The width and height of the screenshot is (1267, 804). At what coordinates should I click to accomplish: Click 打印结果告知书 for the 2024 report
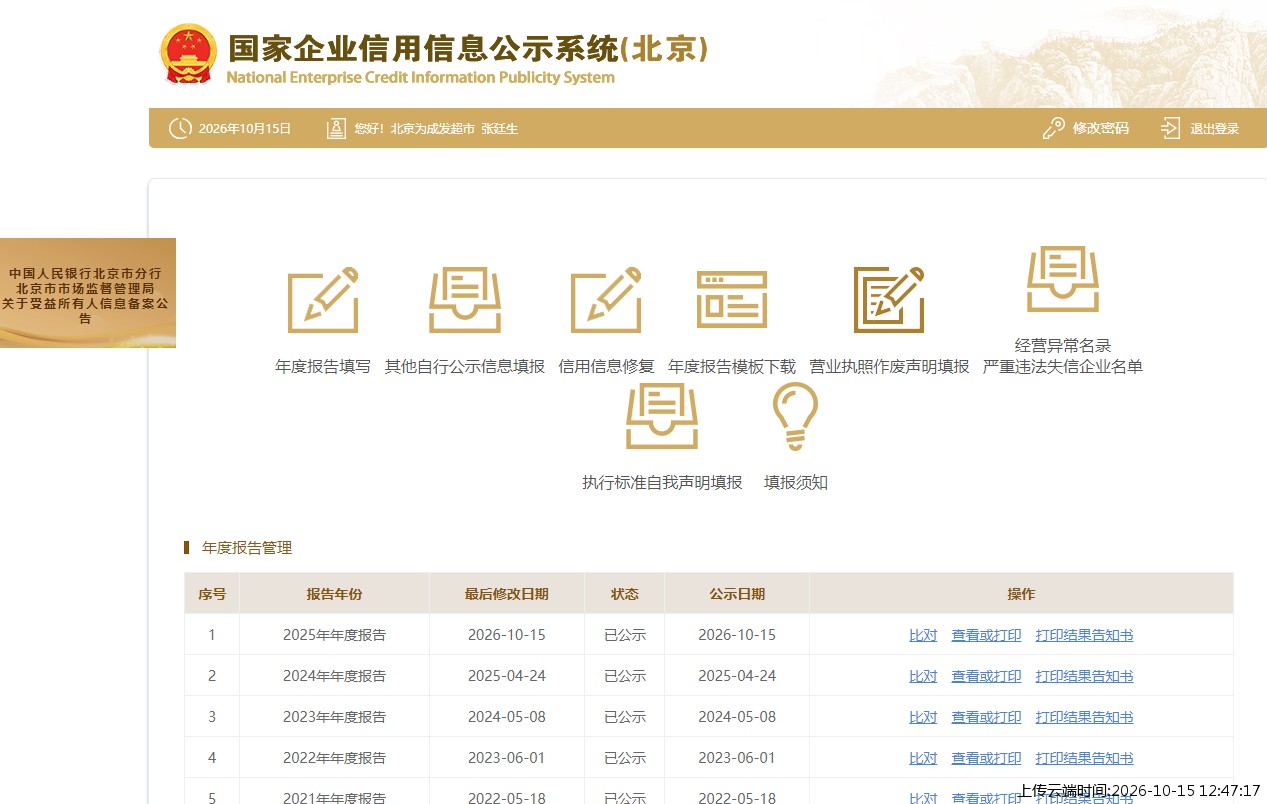(x=1084, y=676)
